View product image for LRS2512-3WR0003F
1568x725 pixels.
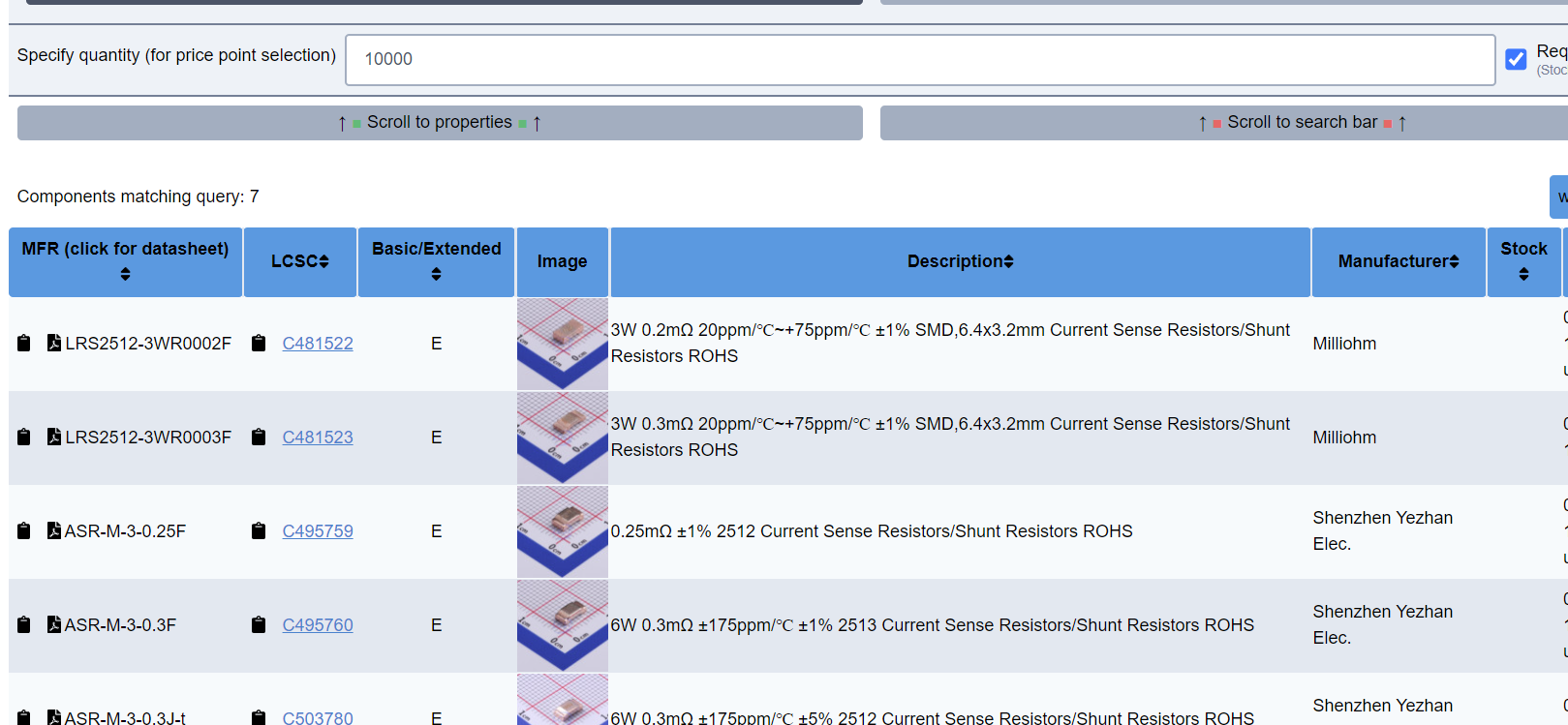[563, 438]
